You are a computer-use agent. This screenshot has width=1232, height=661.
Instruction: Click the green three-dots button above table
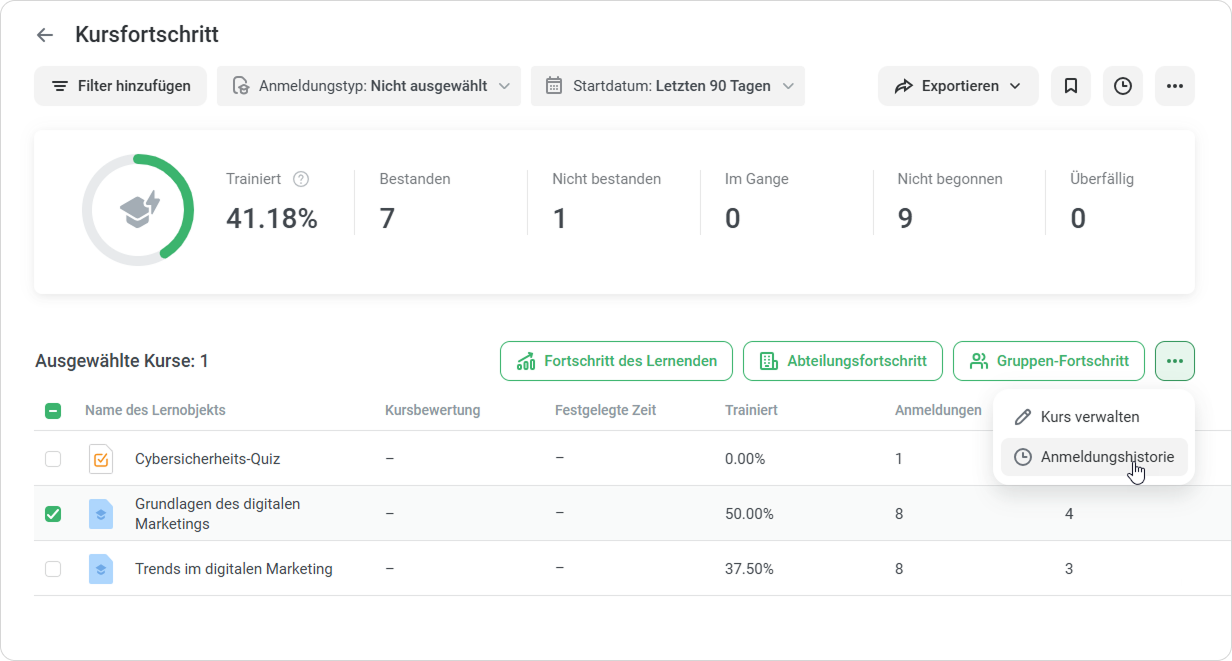pos(1175,361)
